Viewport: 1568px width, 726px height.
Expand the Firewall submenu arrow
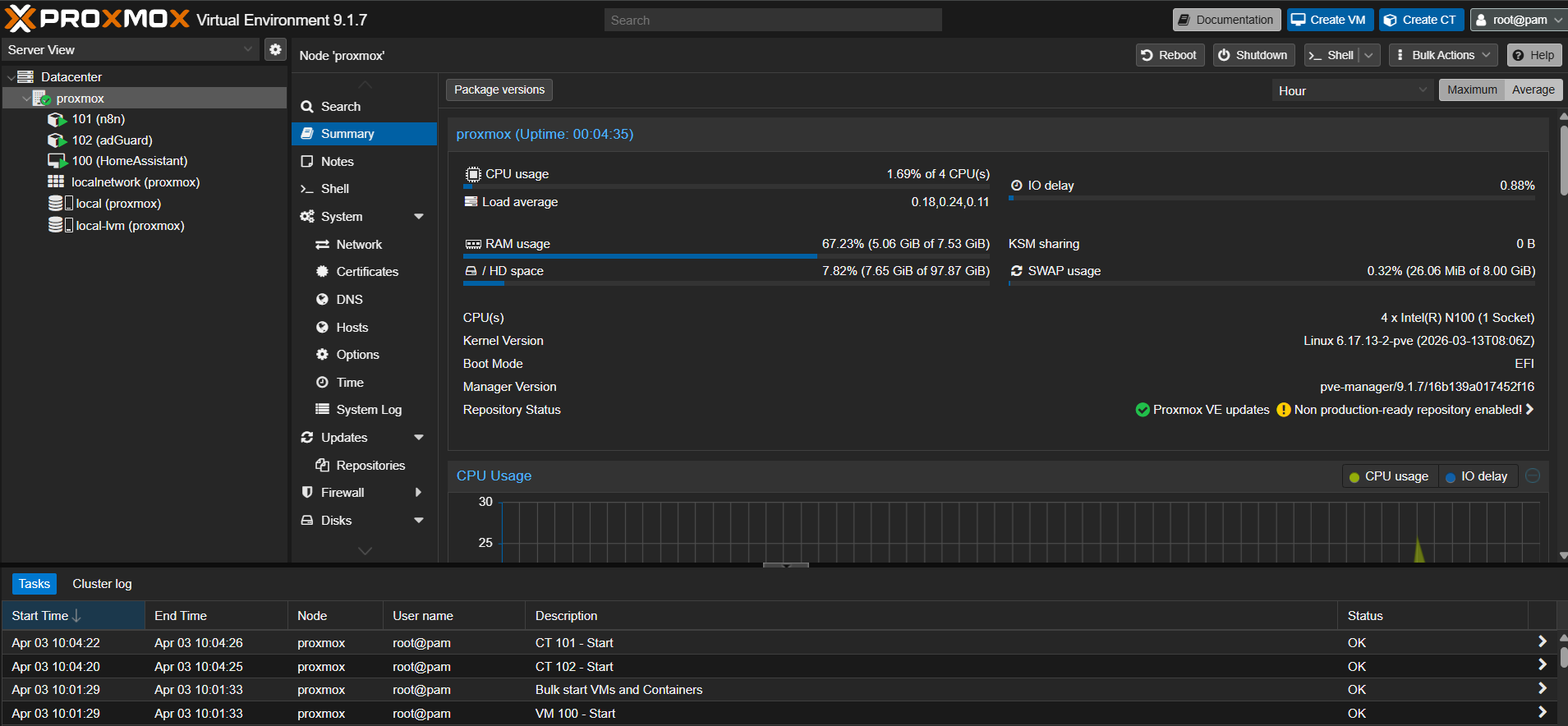[419, 493]
